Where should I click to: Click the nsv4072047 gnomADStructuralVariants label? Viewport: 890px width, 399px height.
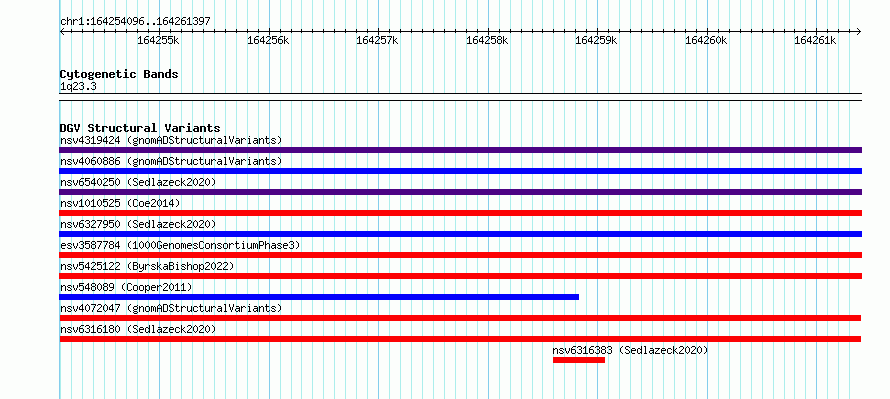pos(171,308)
